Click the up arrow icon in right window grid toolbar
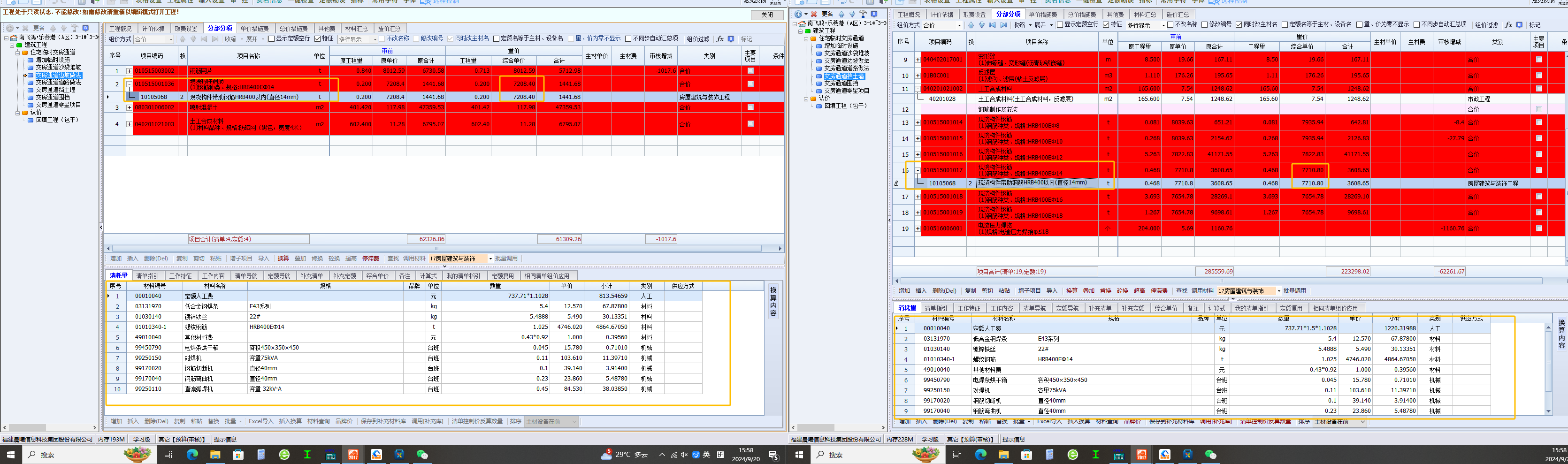1568x464 pixels. click(x=971, y=25)
